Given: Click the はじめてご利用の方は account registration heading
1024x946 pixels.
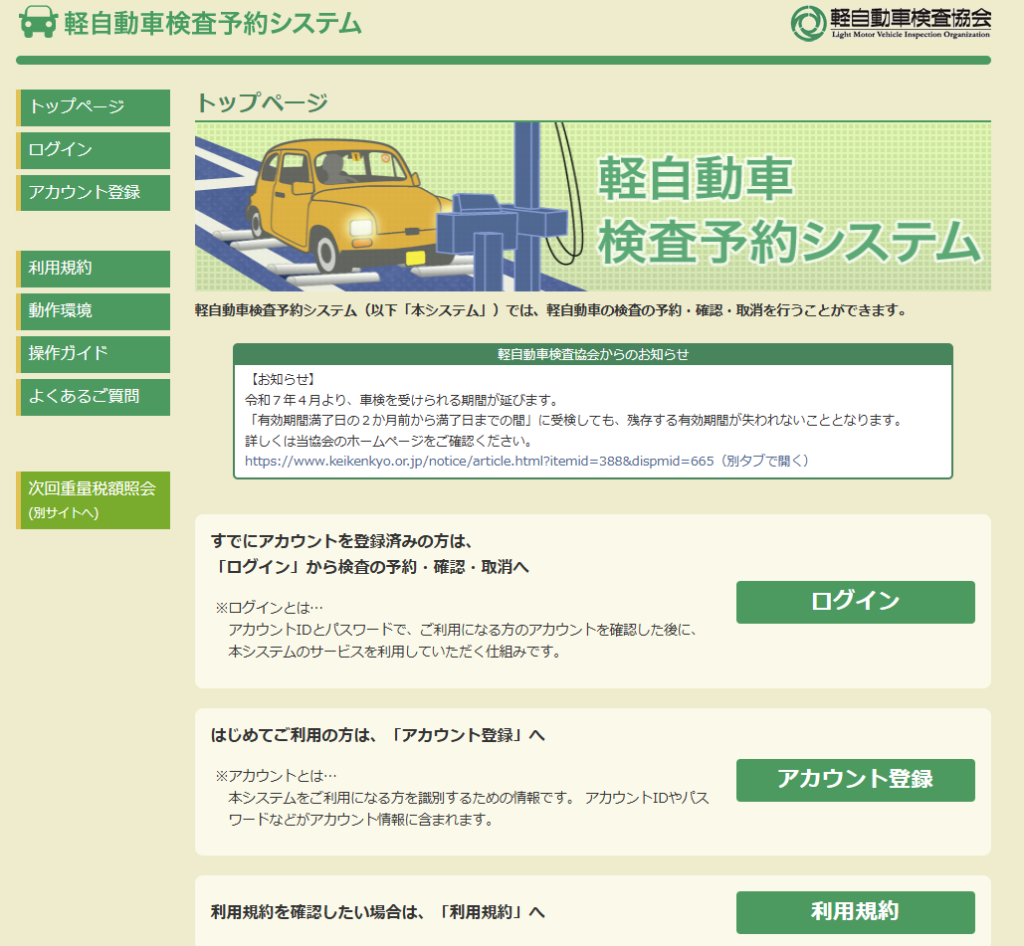Looking at the screenshot, I should coord(378,736).
